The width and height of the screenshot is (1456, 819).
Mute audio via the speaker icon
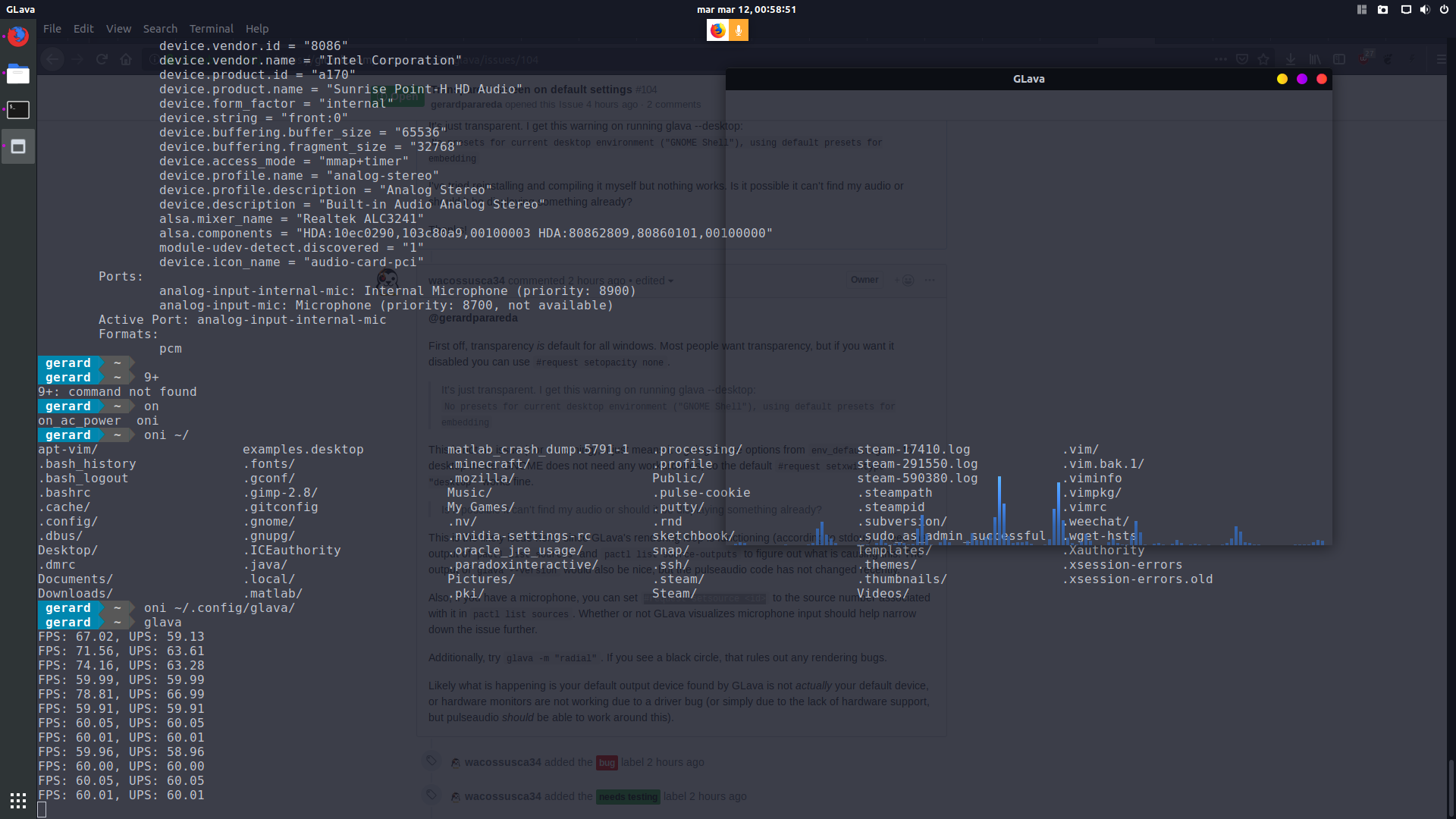1426,10
